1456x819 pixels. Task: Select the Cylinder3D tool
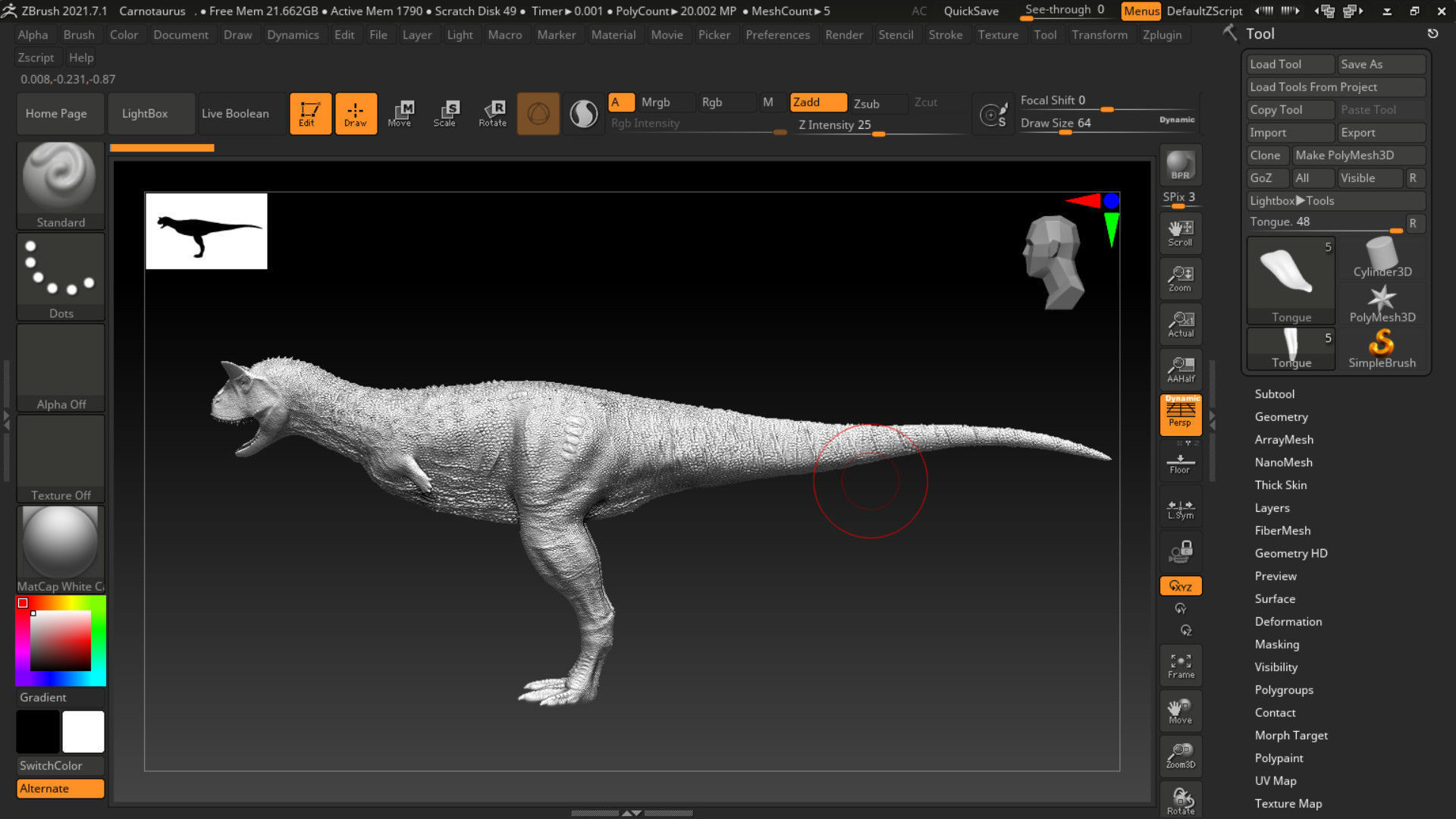point(1382,258)
